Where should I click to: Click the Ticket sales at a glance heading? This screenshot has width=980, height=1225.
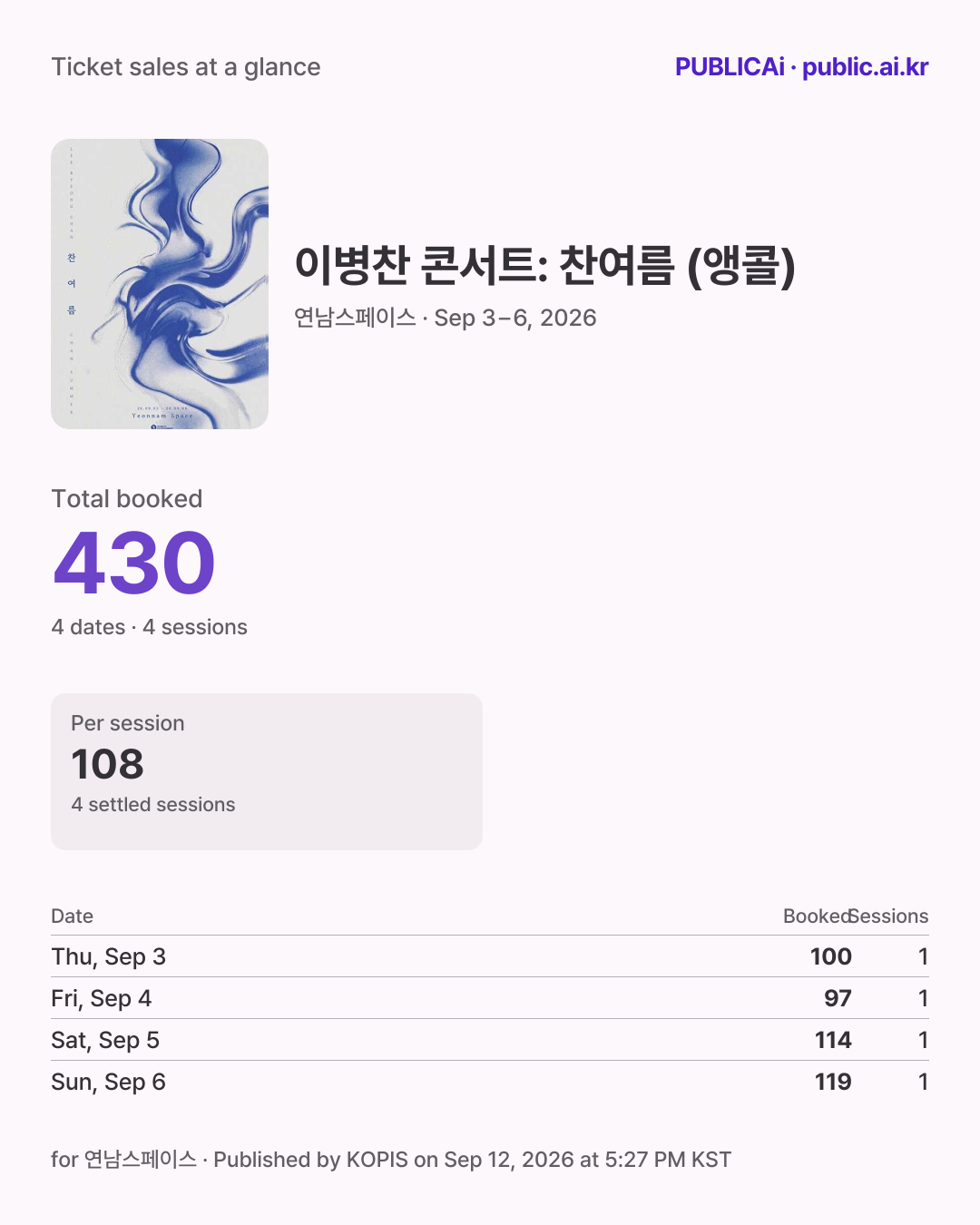click(x=186, y=67)
